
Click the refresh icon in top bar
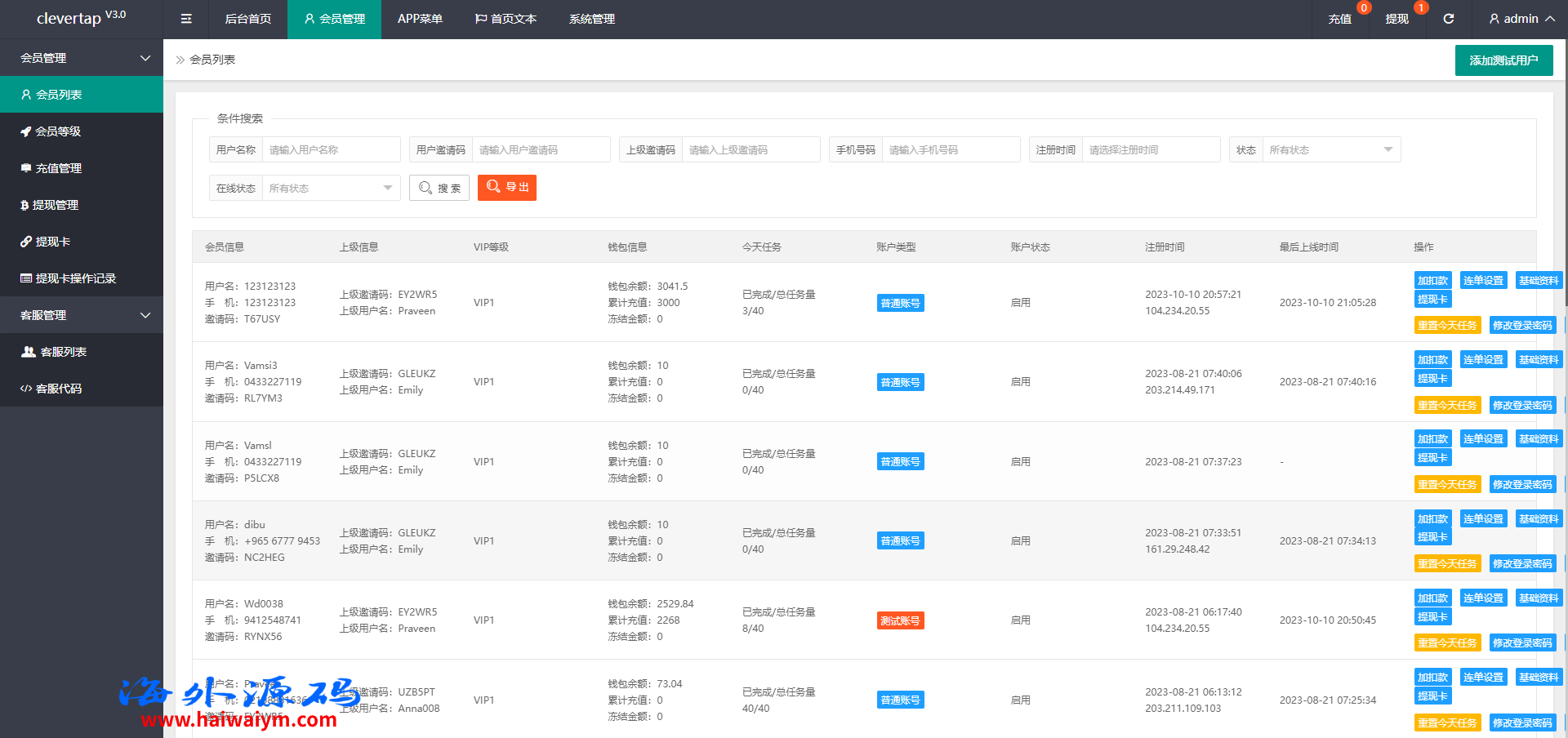click(1448, 19)
